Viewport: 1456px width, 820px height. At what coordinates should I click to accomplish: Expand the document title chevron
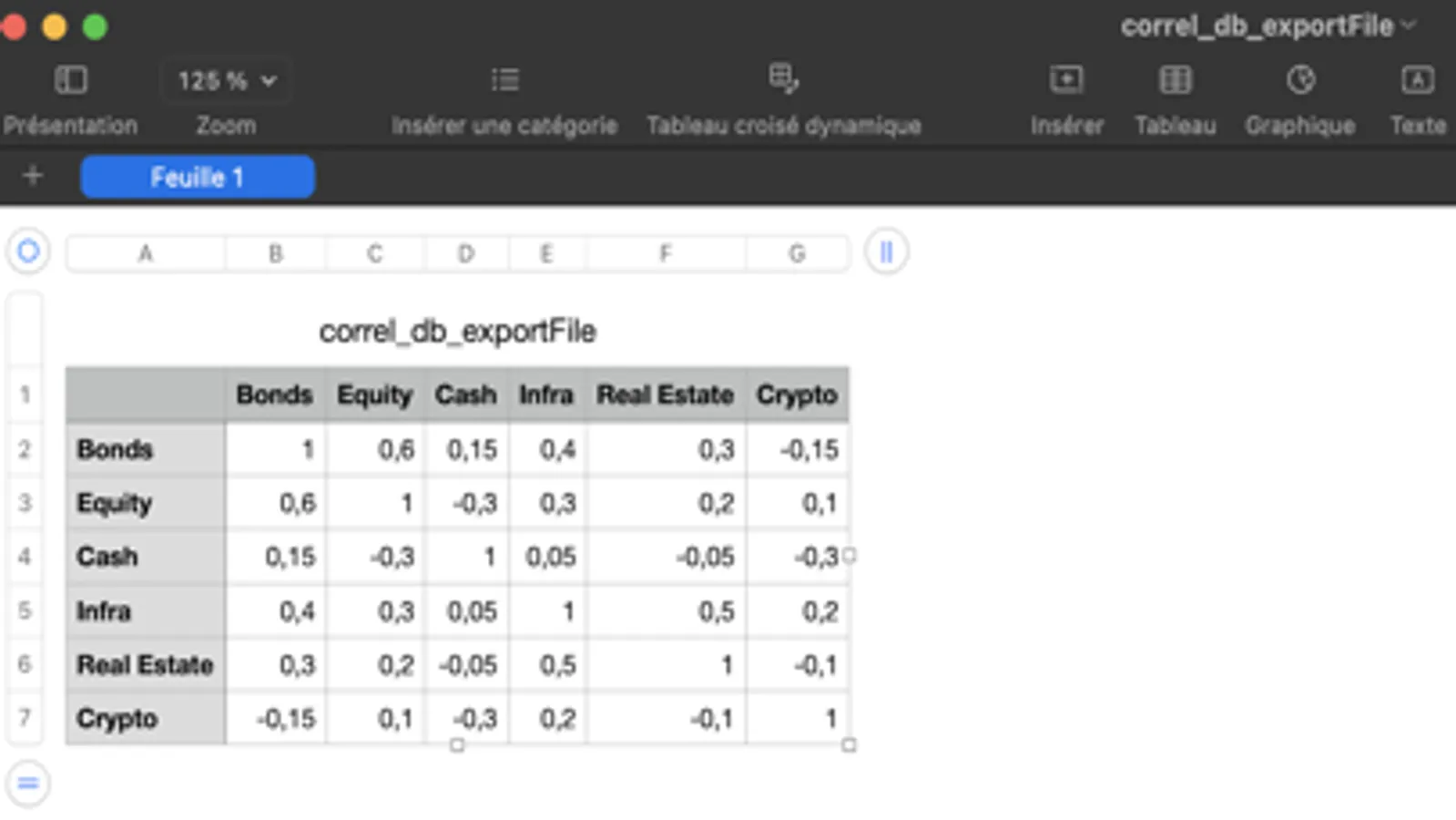pos(1410,26)
